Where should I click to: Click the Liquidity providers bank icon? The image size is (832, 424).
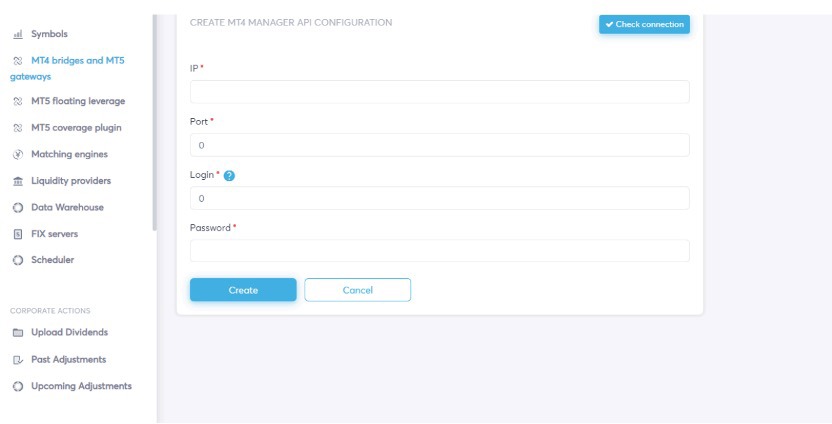coord(18,181)
